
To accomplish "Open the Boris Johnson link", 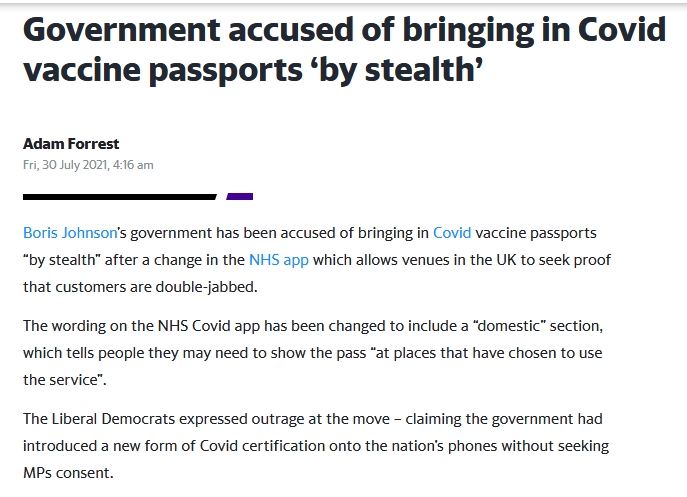I will pos(70,233).
